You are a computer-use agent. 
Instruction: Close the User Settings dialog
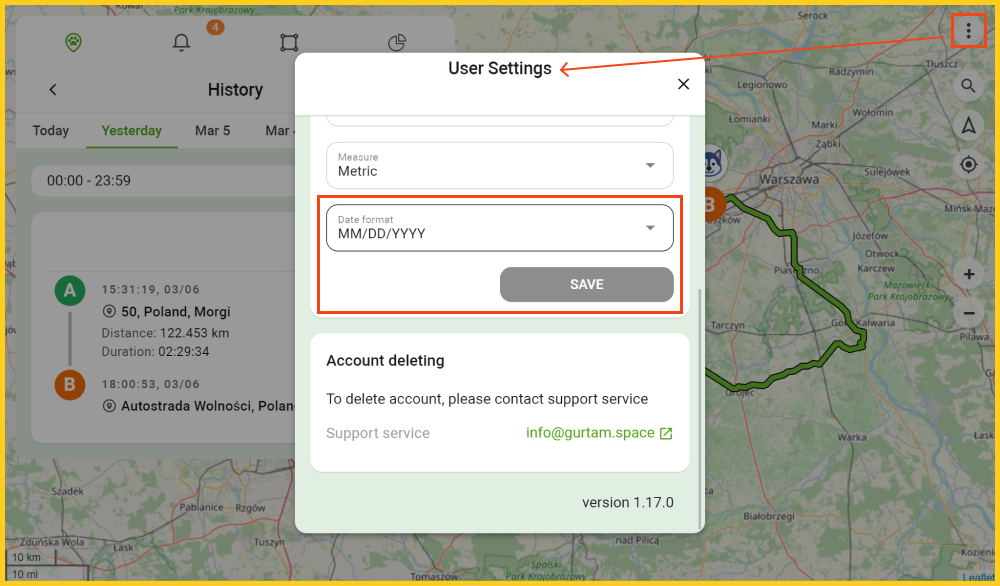point(683,84)
